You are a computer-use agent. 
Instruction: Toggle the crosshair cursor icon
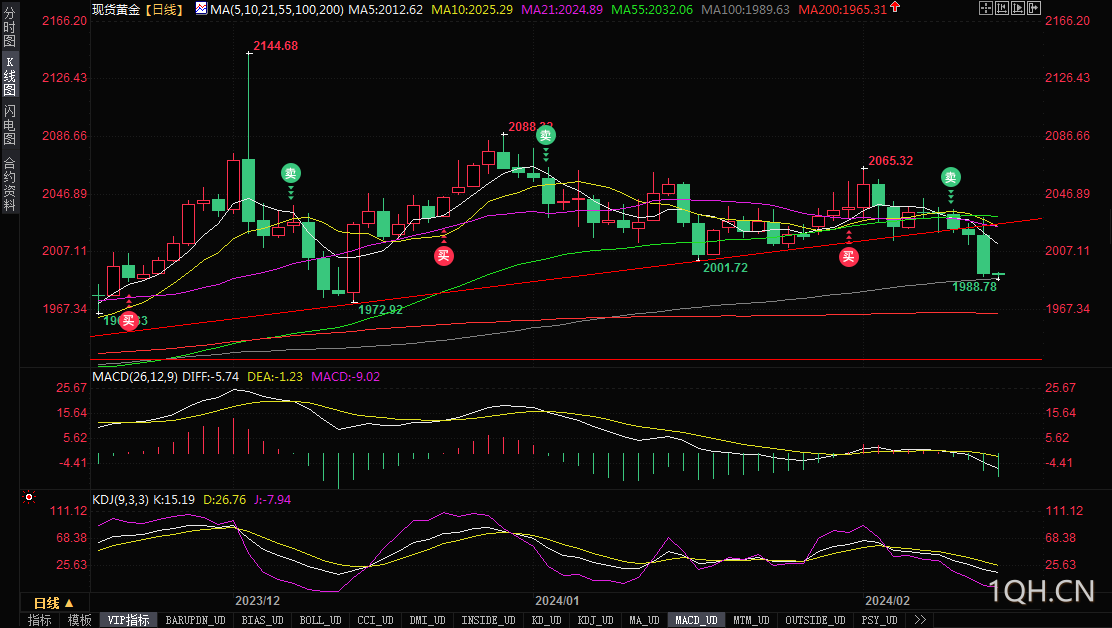986,8
